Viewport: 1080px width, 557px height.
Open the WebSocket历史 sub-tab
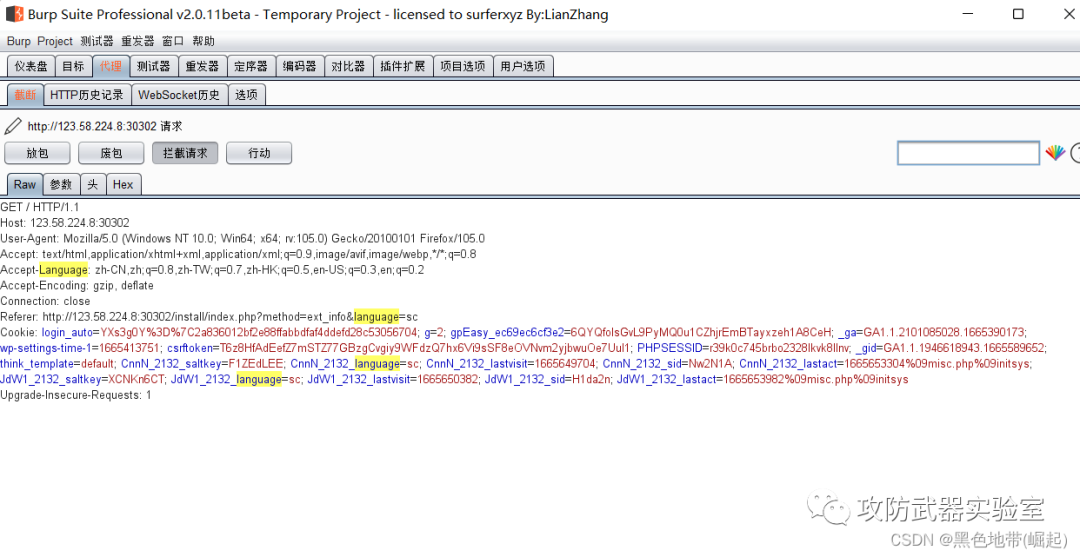tap(179, 95)
